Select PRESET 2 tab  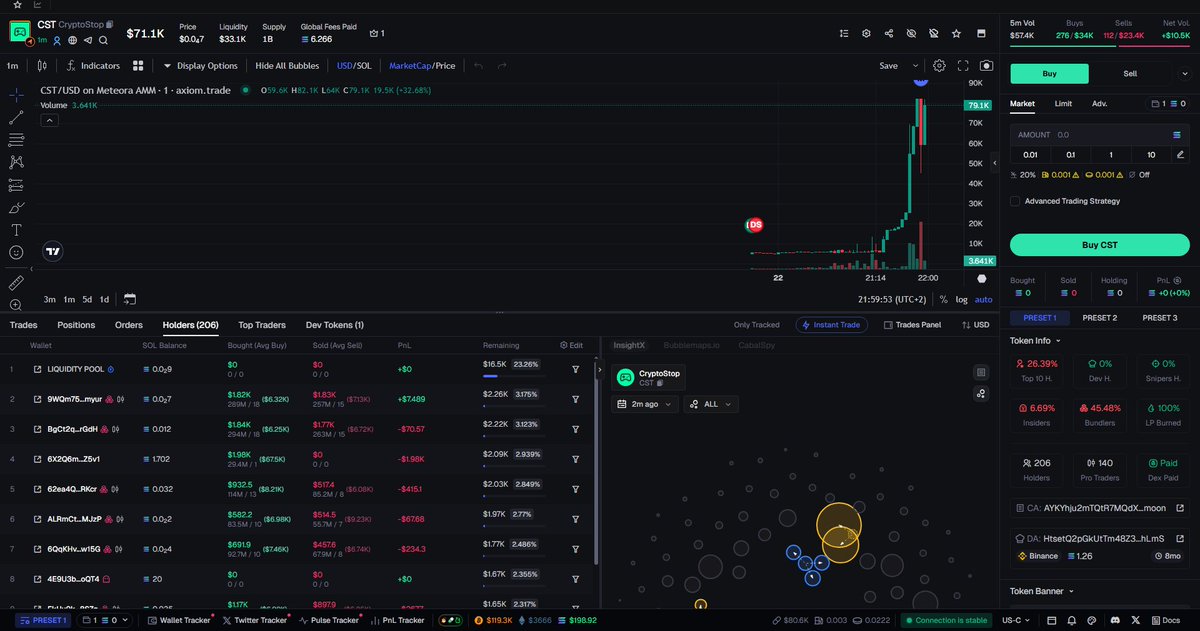(x=1099, y=318)
